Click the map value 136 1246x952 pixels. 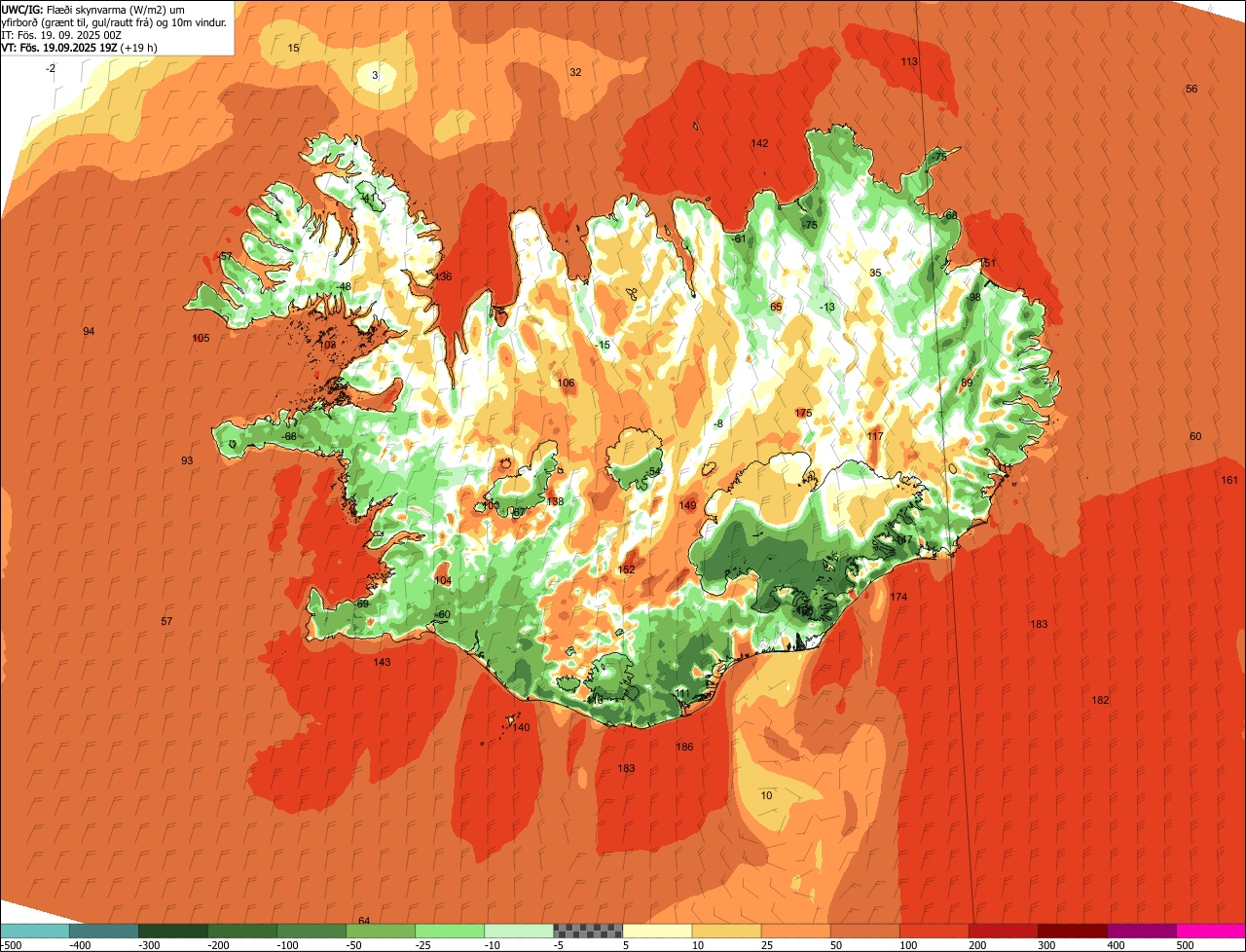click(443, 276)
